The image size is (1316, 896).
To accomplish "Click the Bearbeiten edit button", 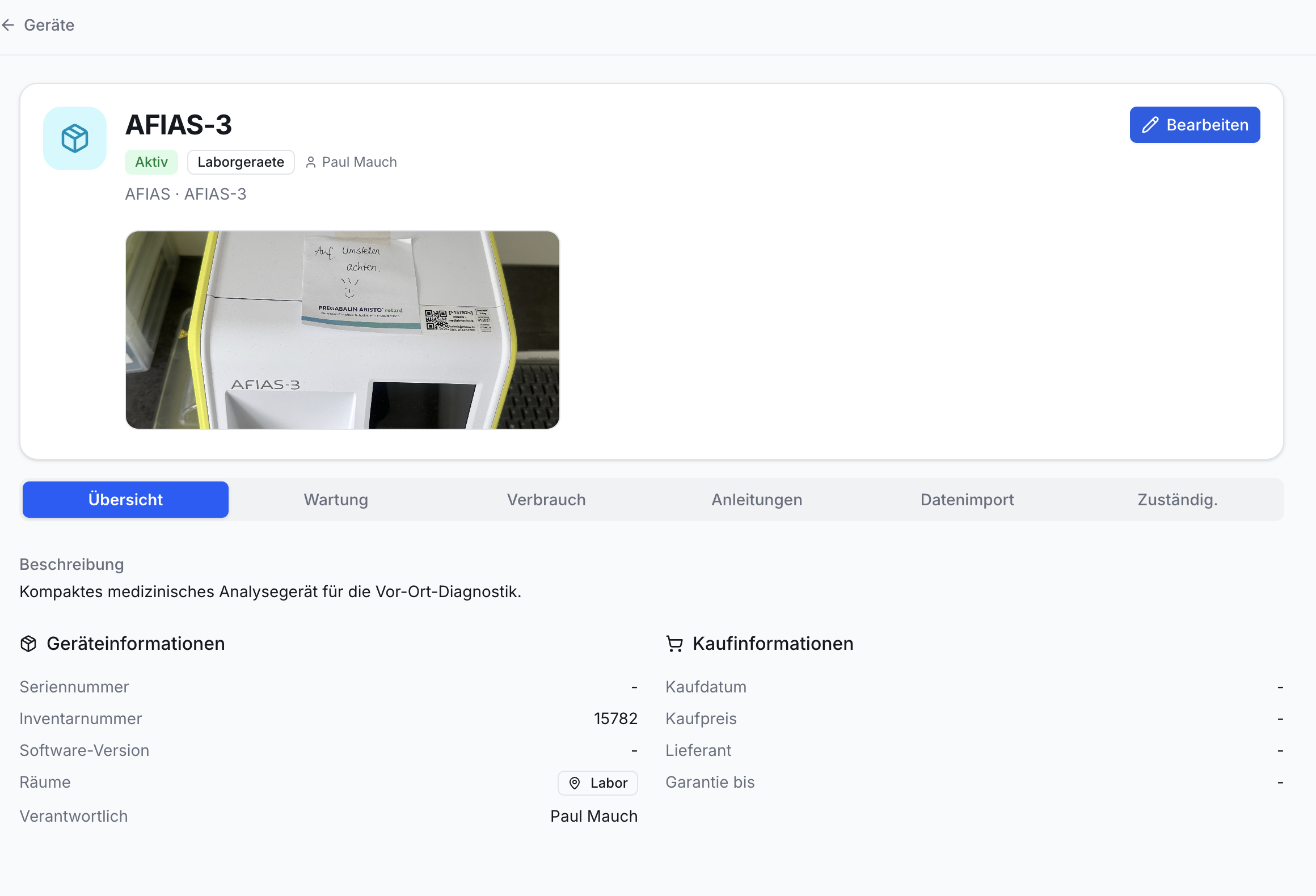I will (x=1195, y=125).
